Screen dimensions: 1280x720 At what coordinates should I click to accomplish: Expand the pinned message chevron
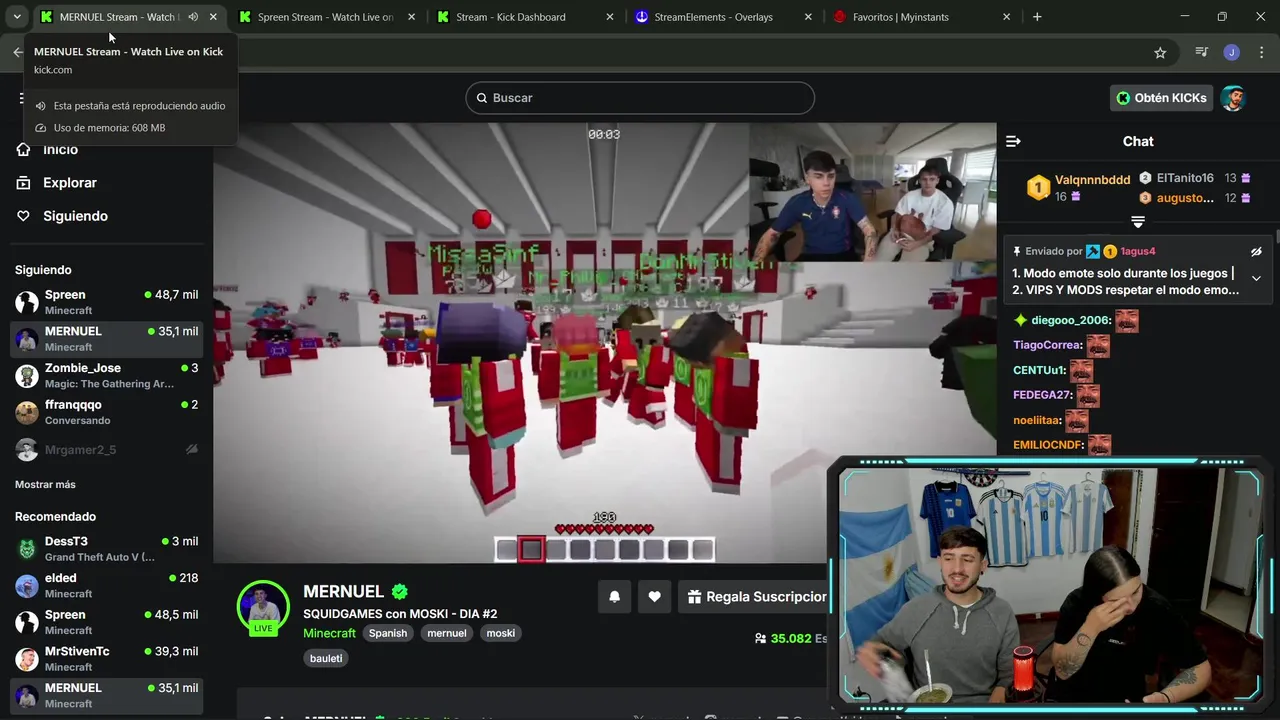pyautogui.click(x=1256, y=279)
